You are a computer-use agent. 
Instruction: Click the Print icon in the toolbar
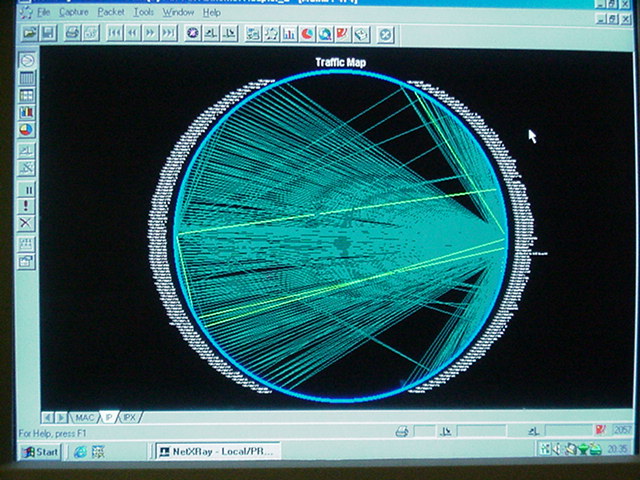click(x=73, y=33)
